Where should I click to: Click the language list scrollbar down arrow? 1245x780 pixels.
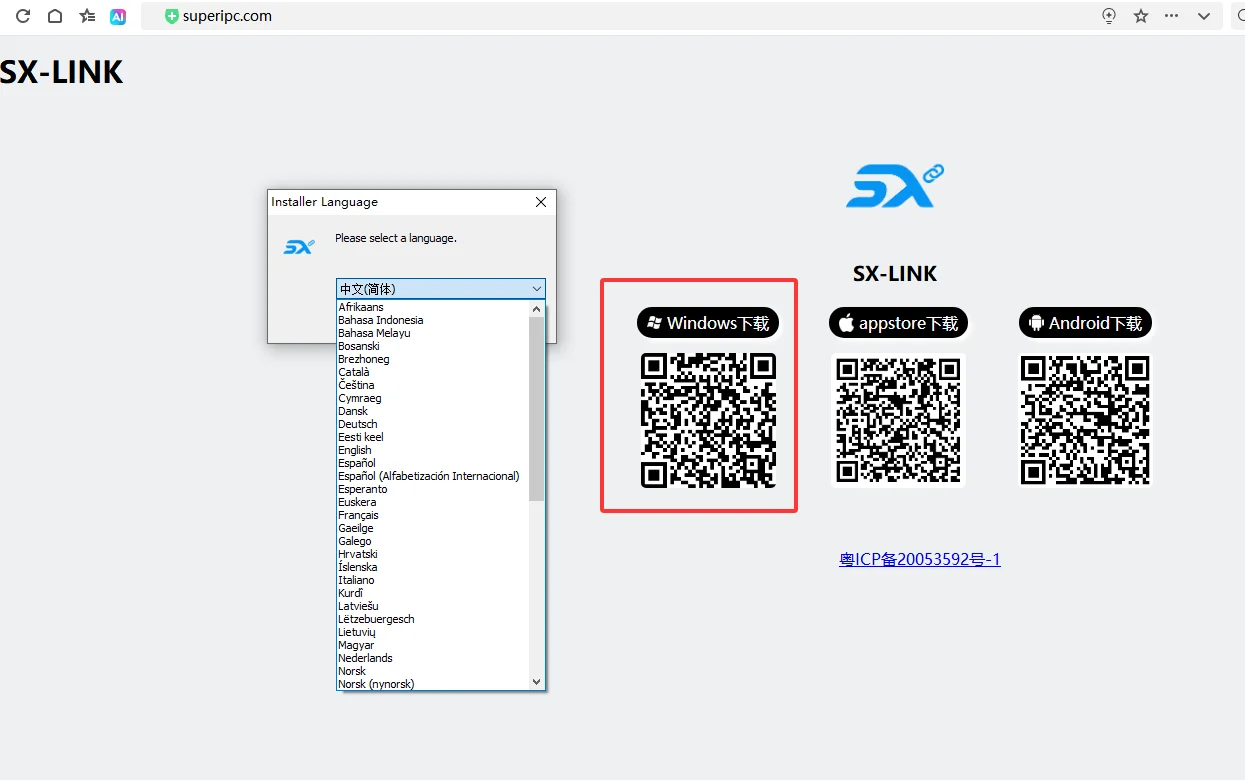[x=537, y=681]
